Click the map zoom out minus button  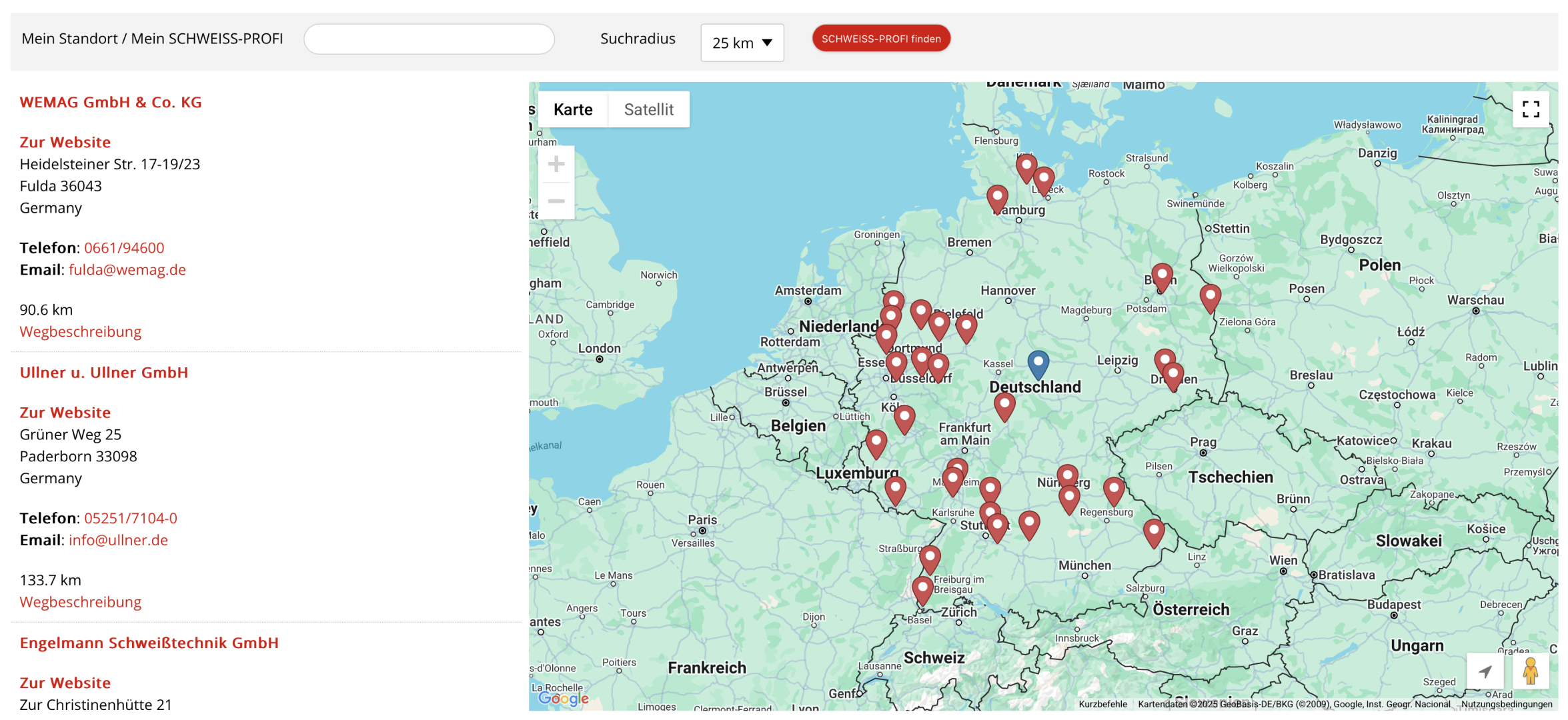(556, 201)
